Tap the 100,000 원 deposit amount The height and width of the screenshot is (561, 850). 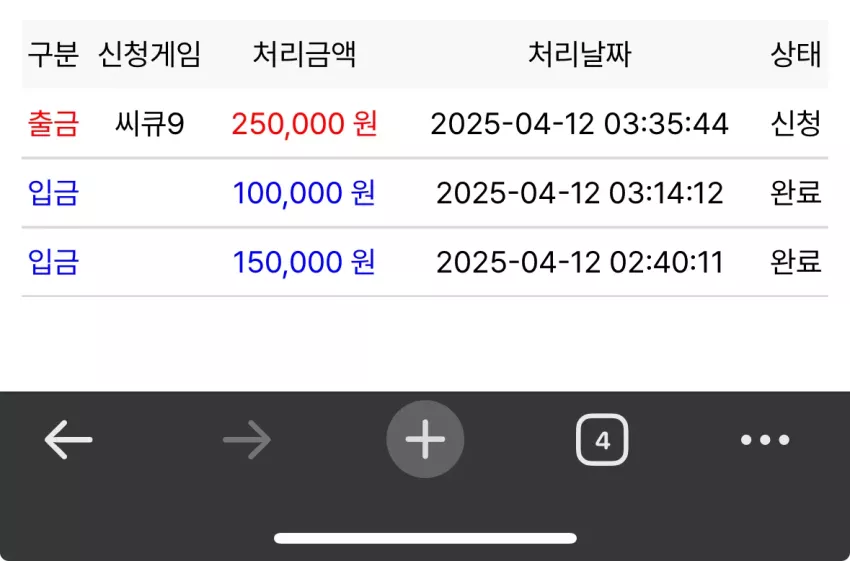pos(304,193)
